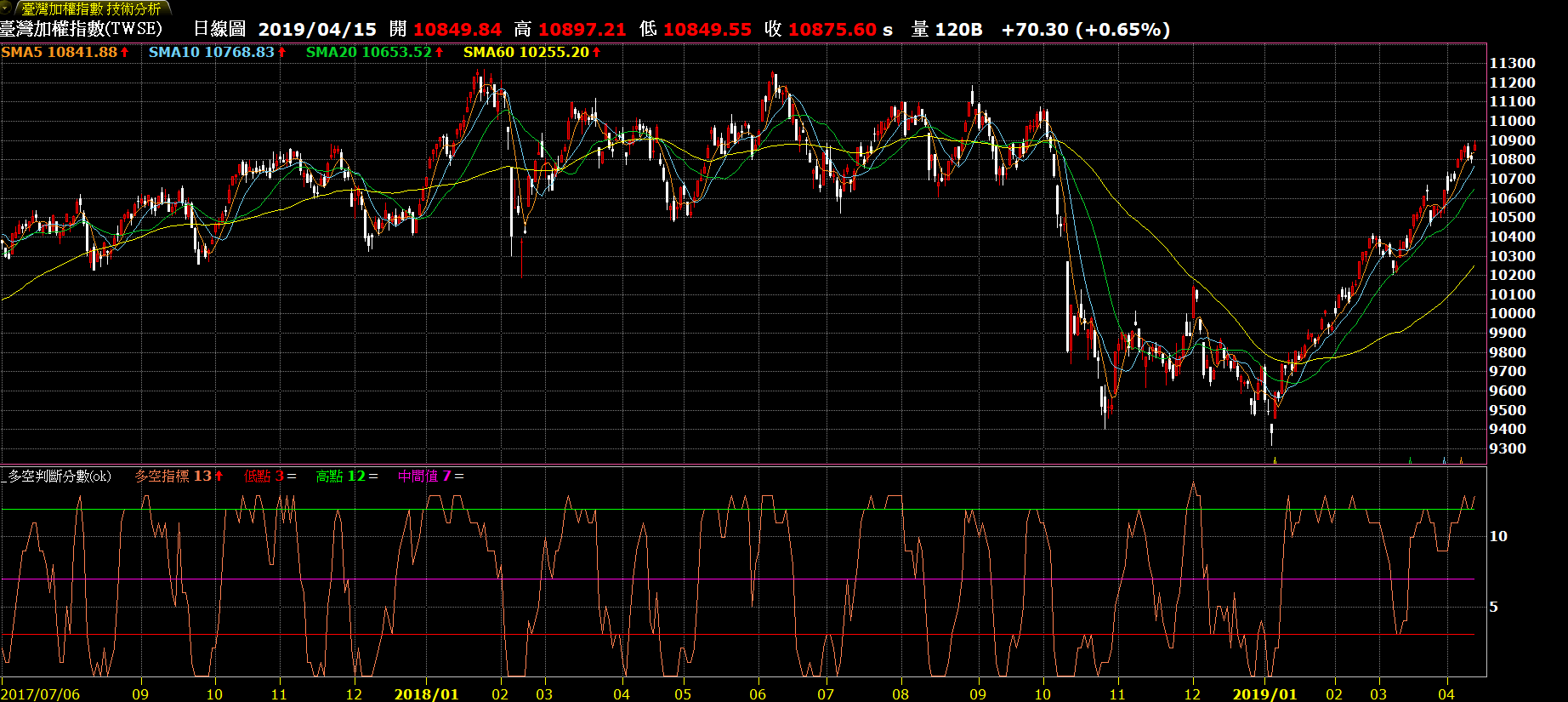Image resolution: width=1568 pixels, height=702 pixels.
Task: Click the 多空判斷分數(ok) indicator title
Action: pos(59,476)
